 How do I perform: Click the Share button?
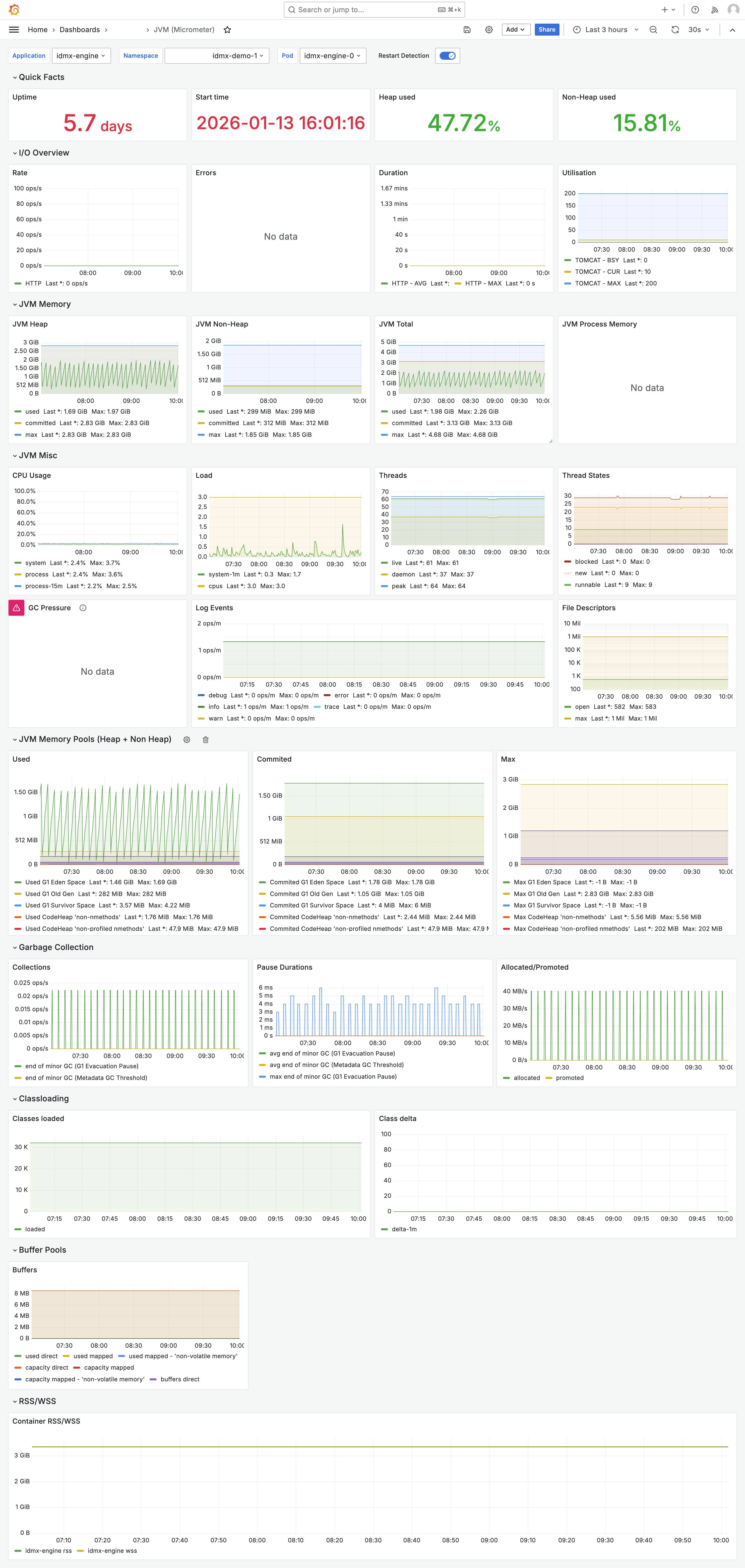(547, 30)
